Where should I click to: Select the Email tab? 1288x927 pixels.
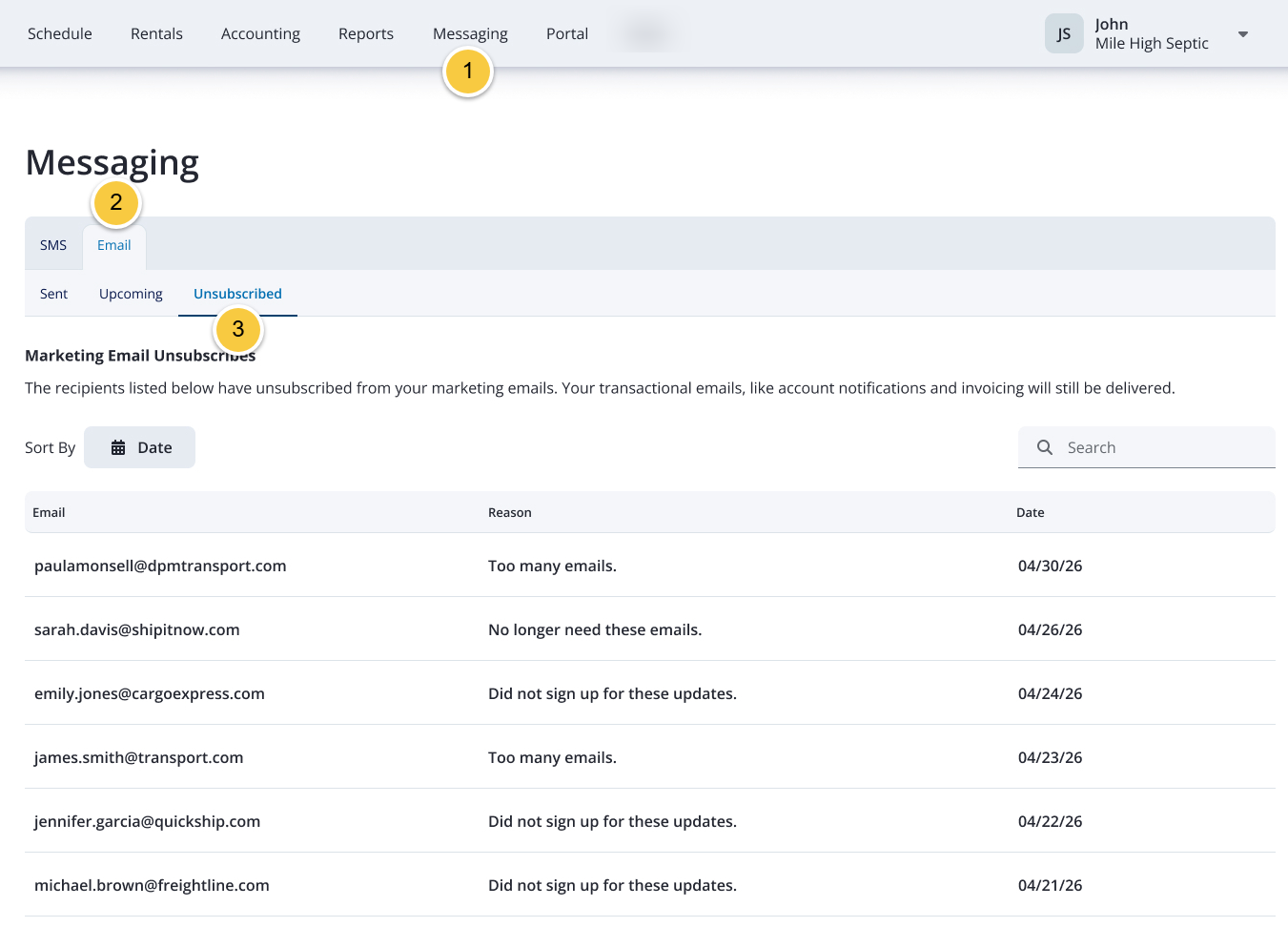click(x=114, y=245)
